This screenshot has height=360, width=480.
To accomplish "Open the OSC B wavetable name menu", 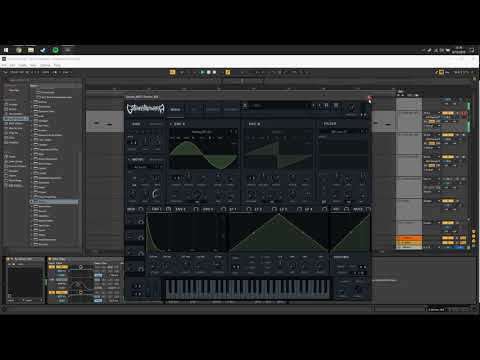I will pos(277,132).
